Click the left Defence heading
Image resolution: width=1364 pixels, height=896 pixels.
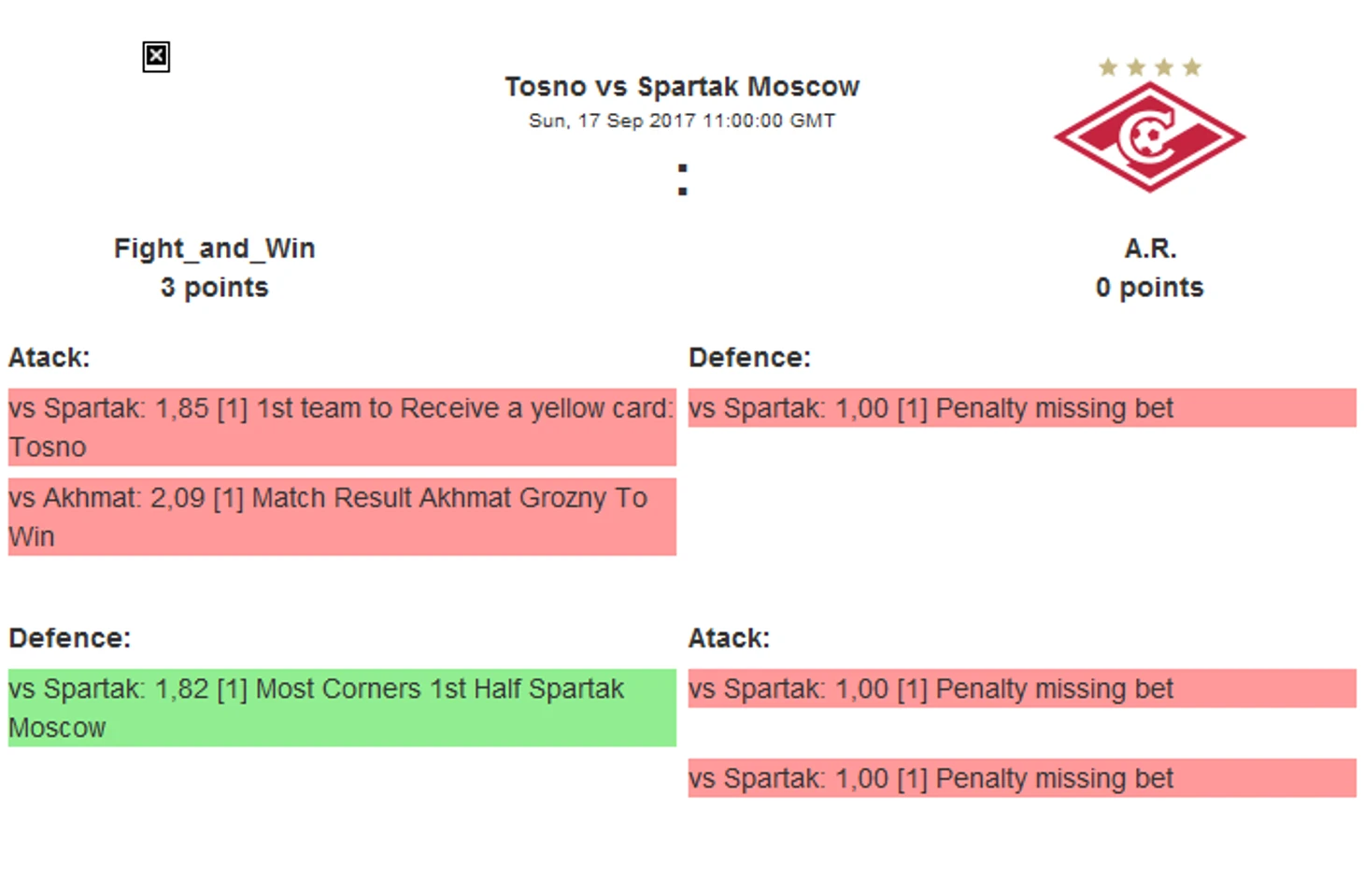70,638
